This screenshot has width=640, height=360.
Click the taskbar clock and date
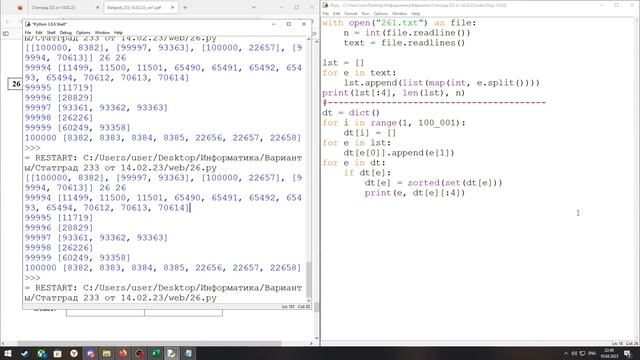pos(609,353)
